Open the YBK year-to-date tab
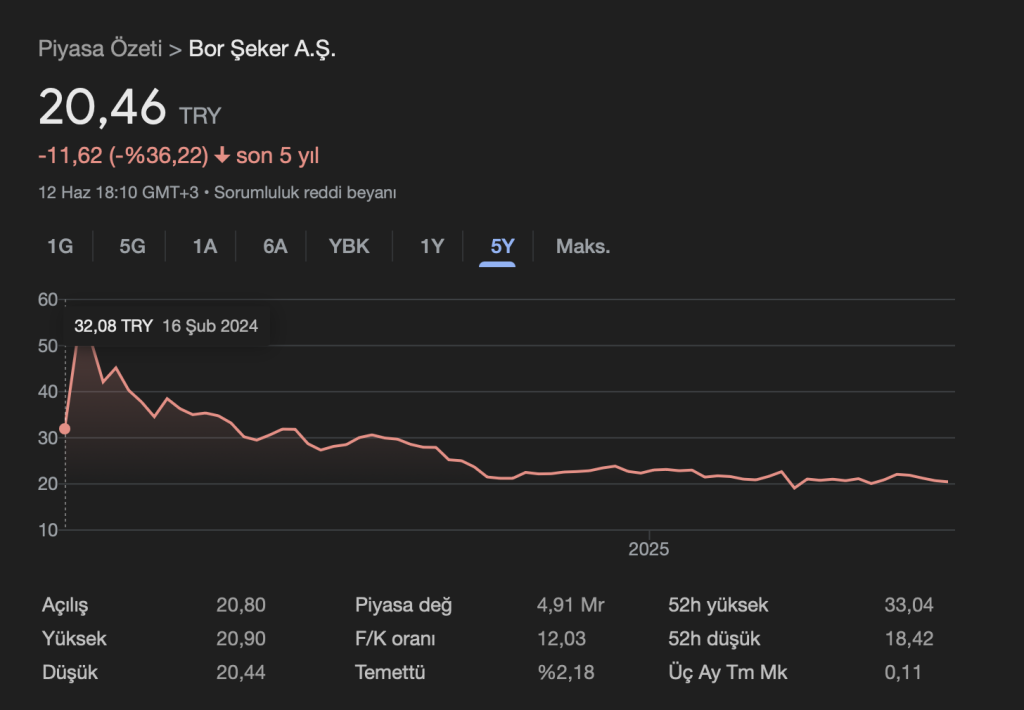 [x=349, y=246]
